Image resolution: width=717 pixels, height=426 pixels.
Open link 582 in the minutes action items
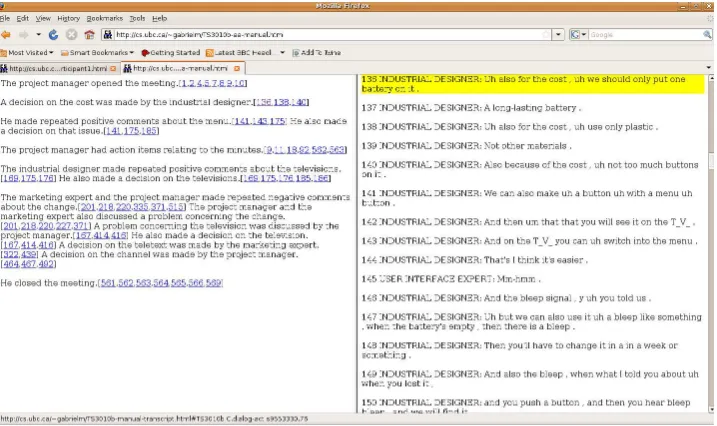tap(319, 150)
